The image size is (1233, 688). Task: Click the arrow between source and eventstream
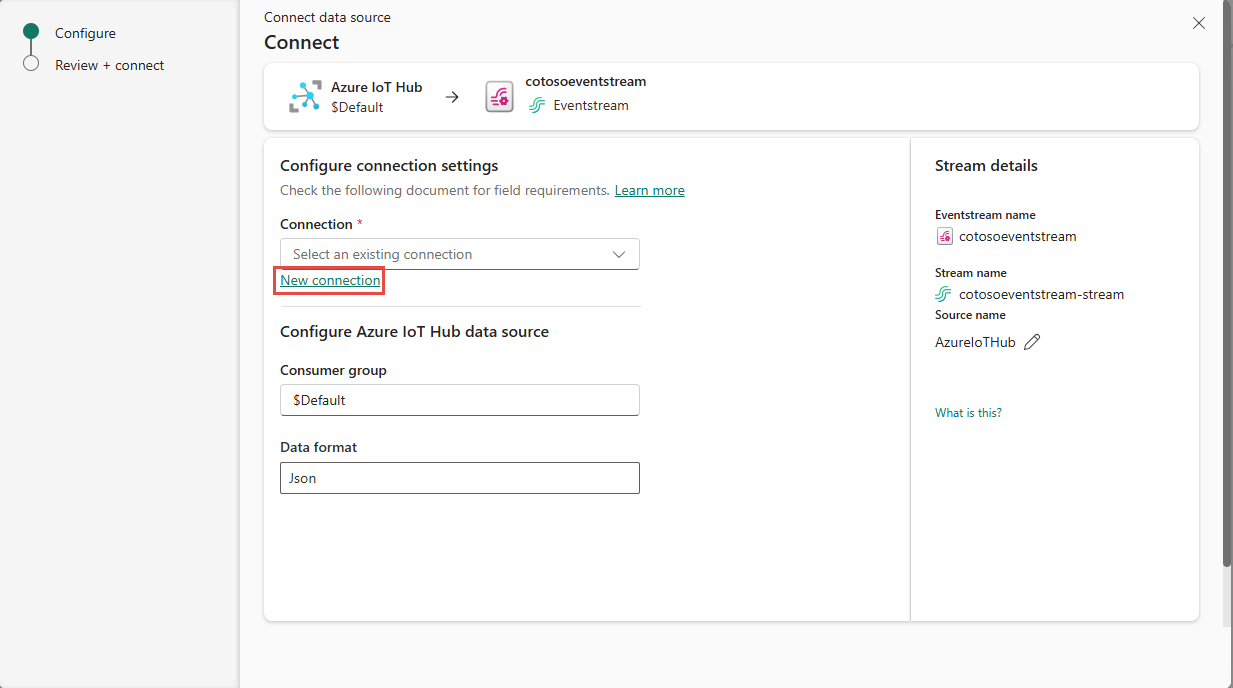pos(452,97)
